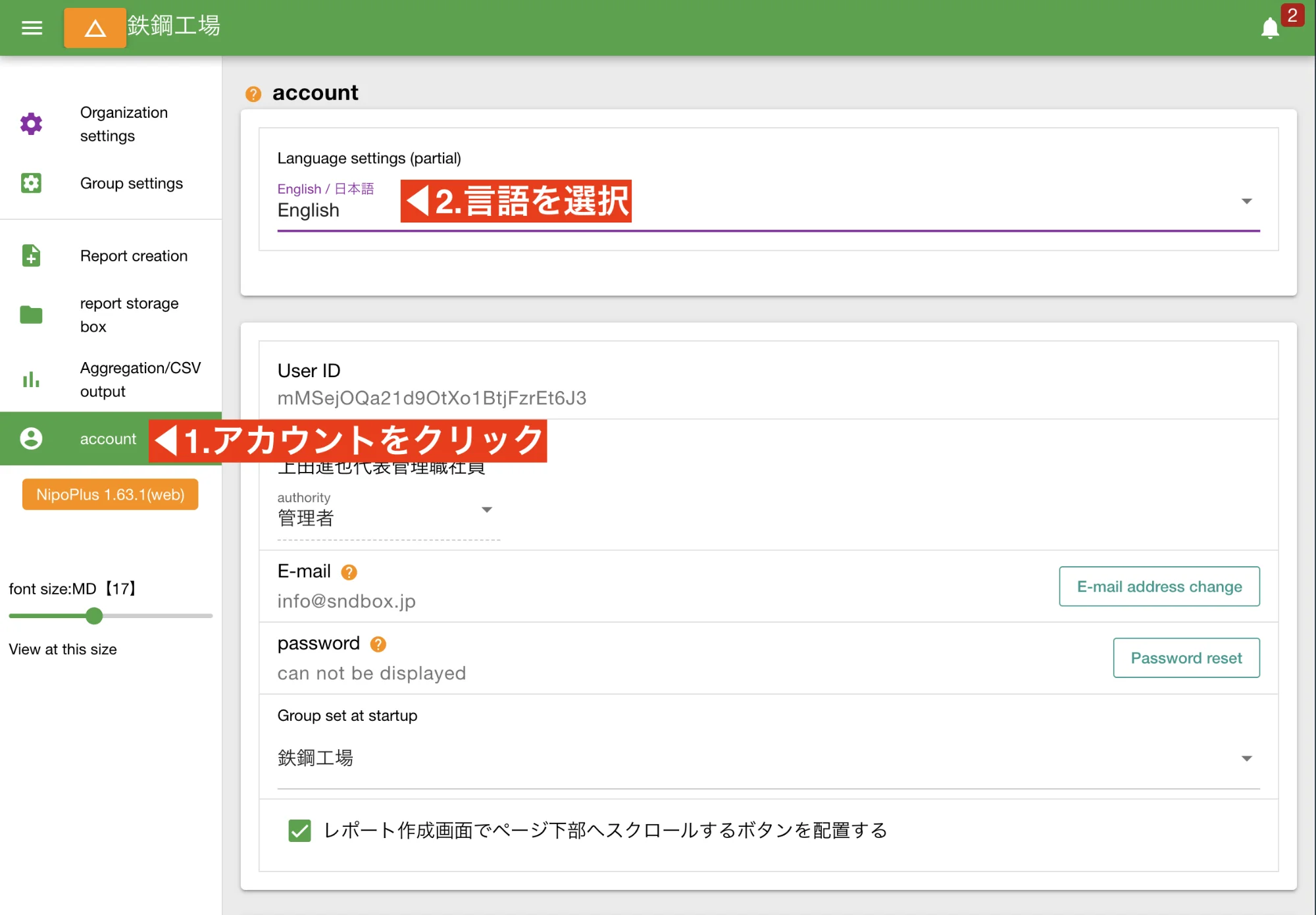This screenshot has height=915, width=1316.
Task: Click the E-mail address change button
Action: pos(1159,587)
